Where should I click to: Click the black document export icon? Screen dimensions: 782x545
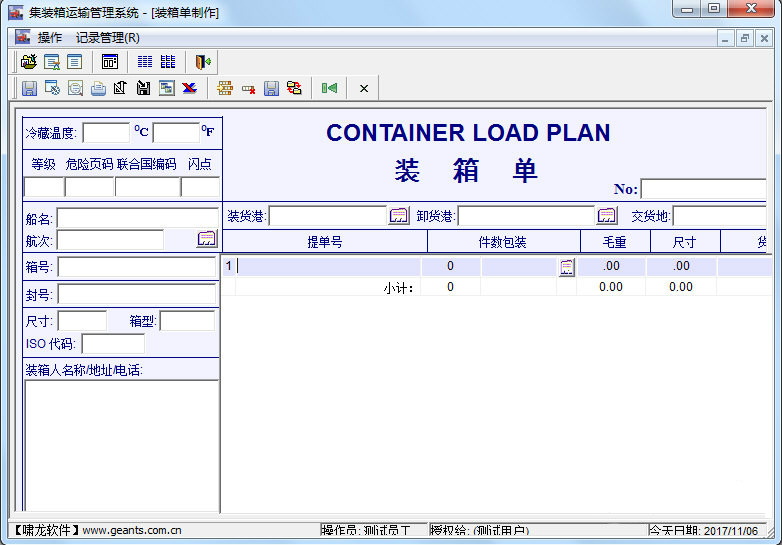121,88
